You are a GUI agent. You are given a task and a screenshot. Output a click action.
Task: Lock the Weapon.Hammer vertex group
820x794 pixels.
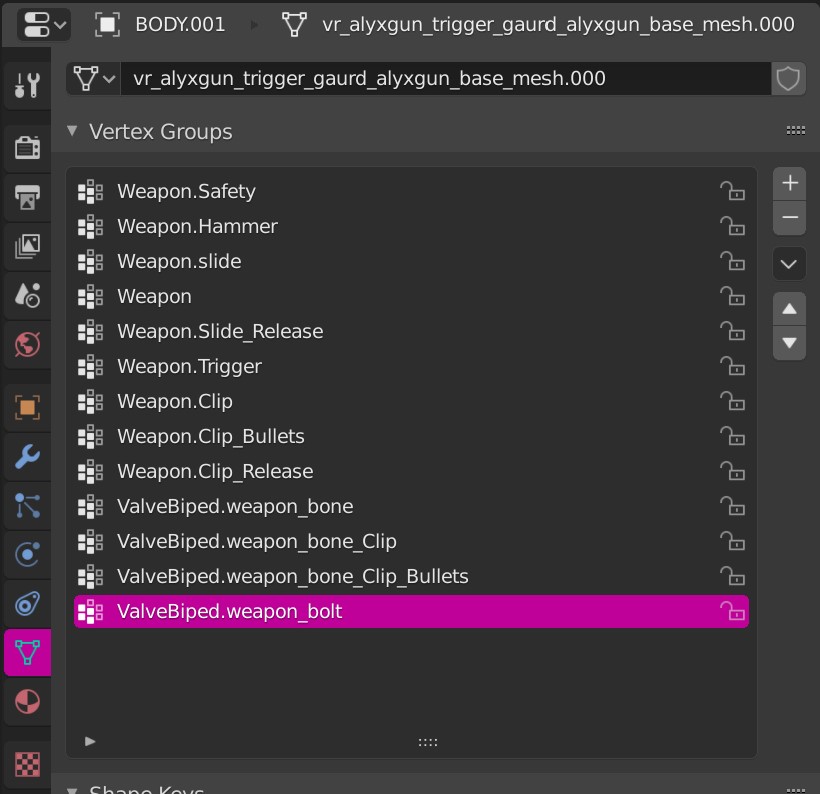(x=732, y=226)
